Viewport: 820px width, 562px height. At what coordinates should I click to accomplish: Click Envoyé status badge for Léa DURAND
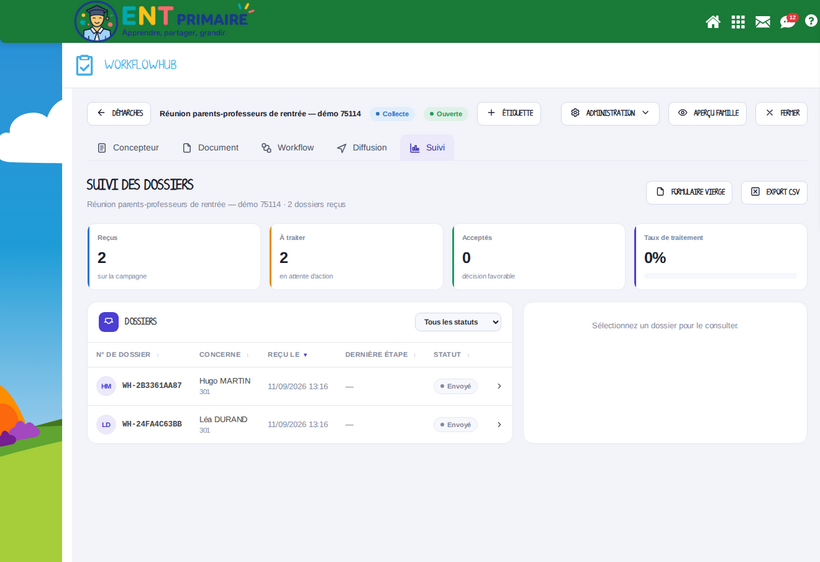tap(455, 425)
